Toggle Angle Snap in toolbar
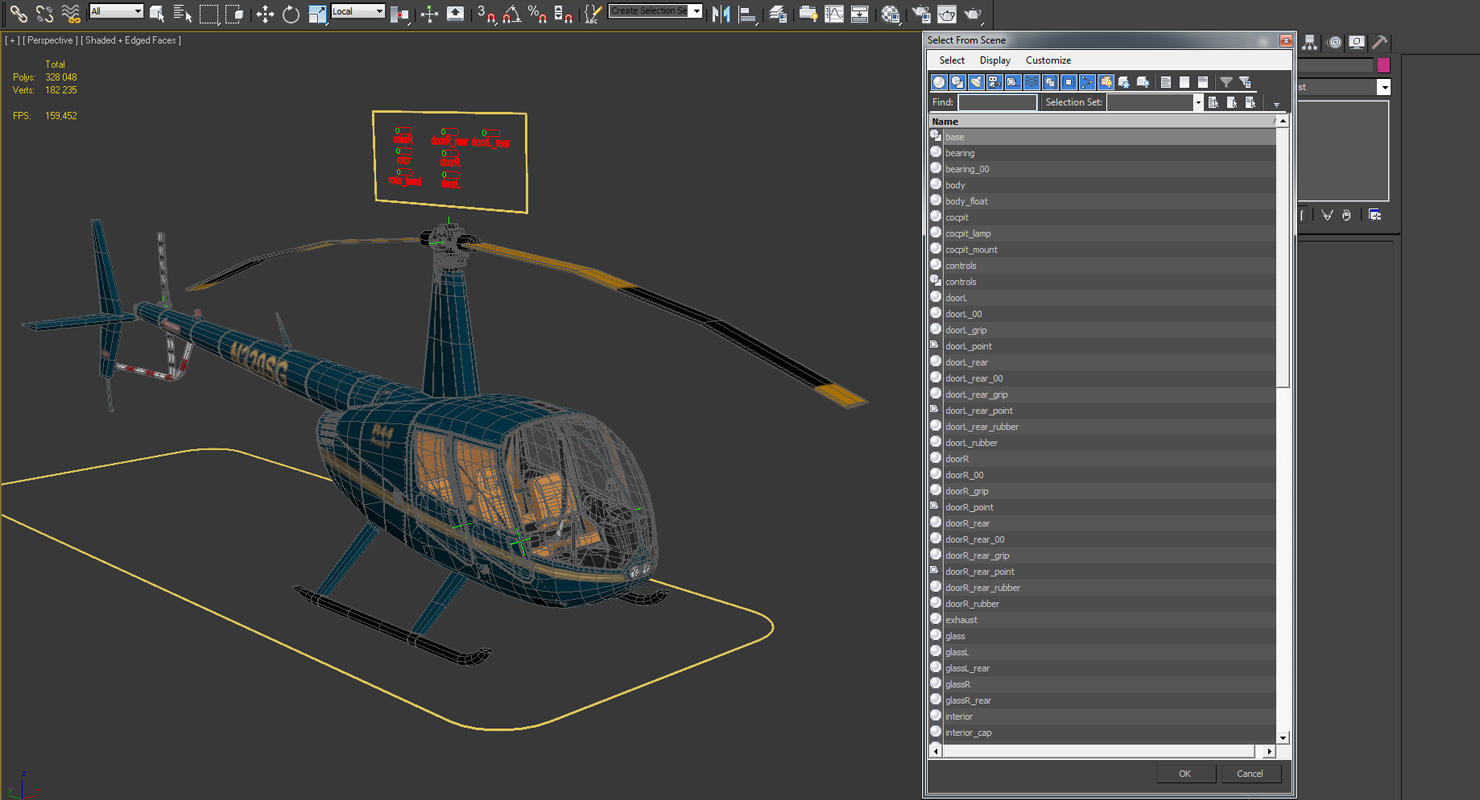This screenshot has height=800, width=1480. (x=512, y=14)
